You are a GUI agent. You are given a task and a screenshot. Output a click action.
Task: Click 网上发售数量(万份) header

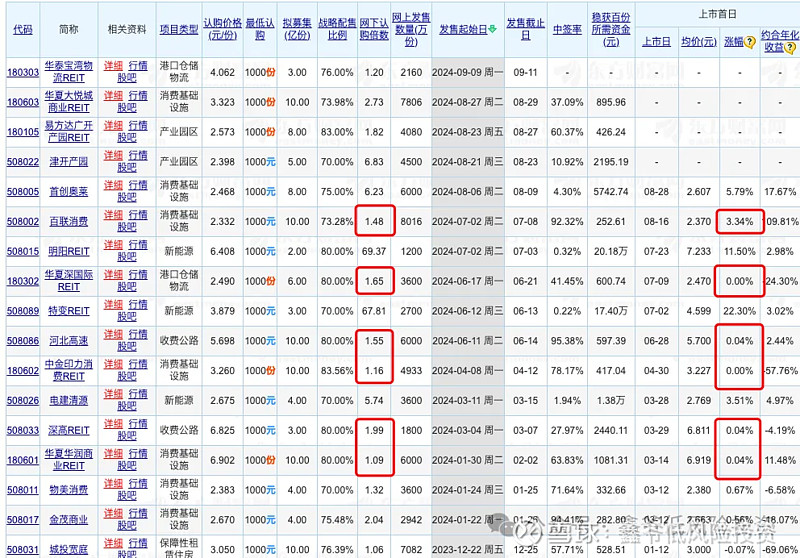point(411,30)
